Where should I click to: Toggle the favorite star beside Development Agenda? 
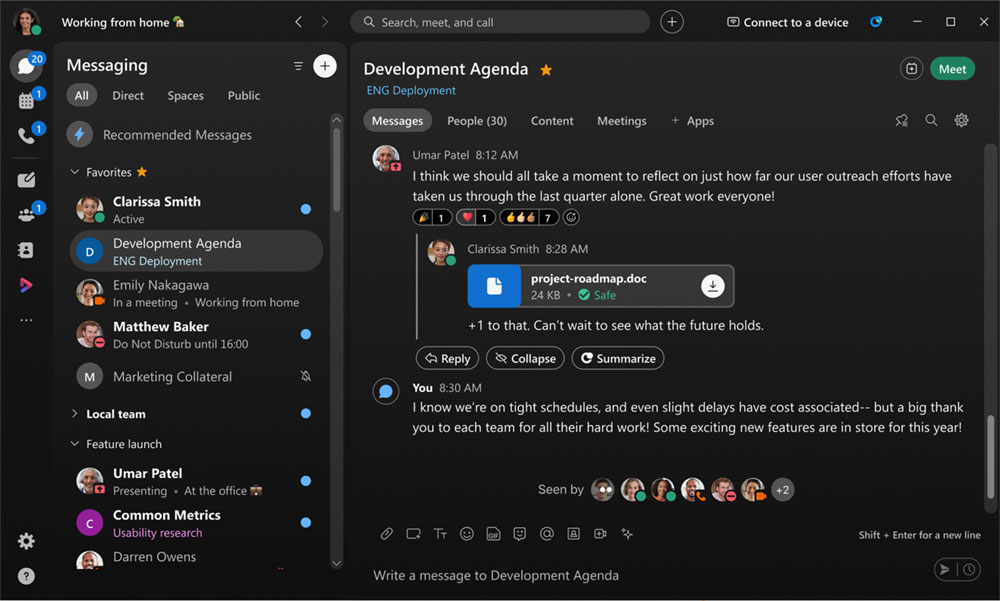click(546, 70)
